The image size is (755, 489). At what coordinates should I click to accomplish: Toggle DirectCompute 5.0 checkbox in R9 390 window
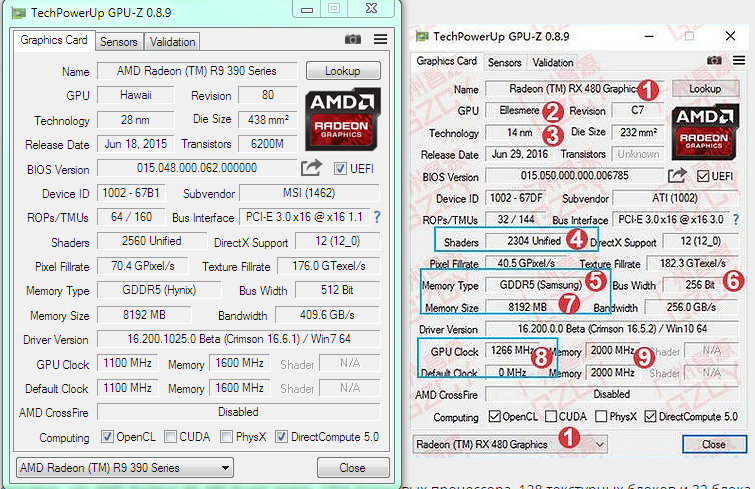pos(281,437)
